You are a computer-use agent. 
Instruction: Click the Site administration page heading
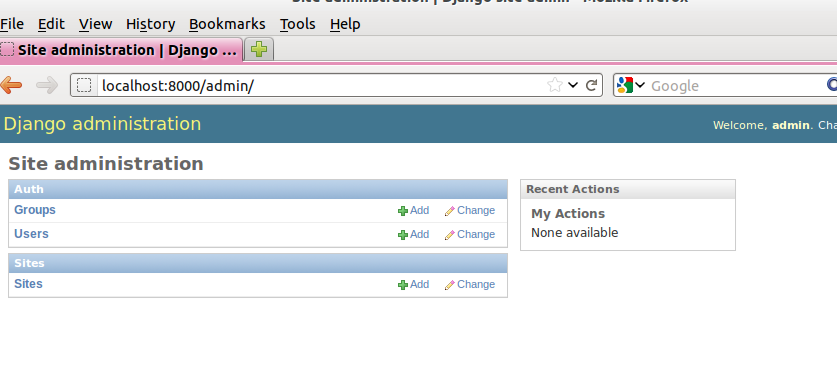[106, 164]
